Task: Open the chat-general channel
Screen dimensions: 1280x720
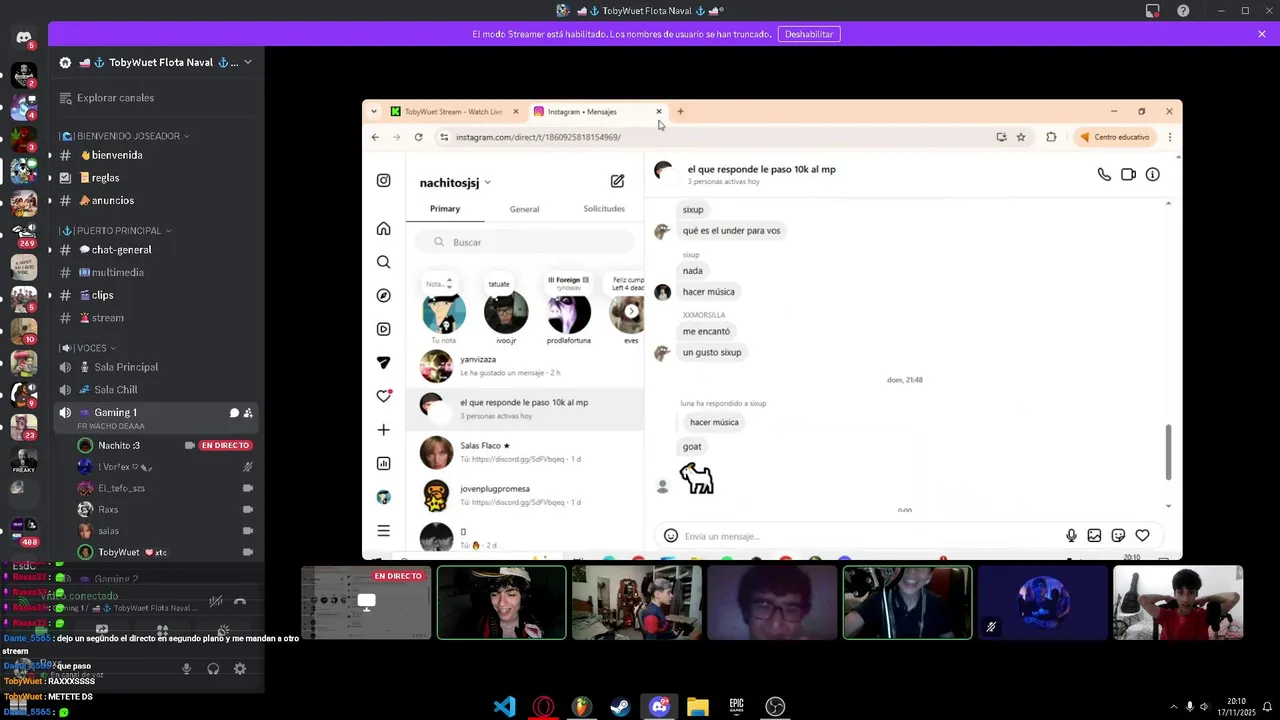Action: (156, 250)
